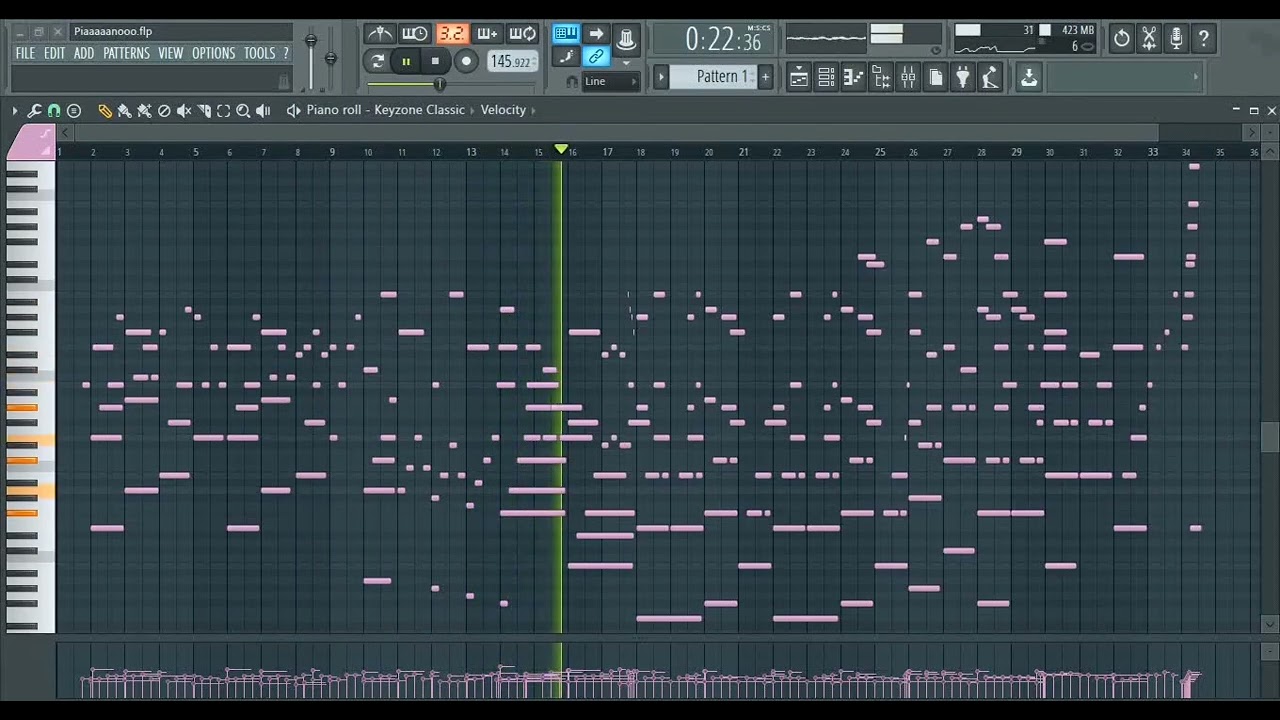This screenshot has width=1280, height=720.
Task: Toggle the snap magnet in piano roll
Action: (x=54, y=110)
